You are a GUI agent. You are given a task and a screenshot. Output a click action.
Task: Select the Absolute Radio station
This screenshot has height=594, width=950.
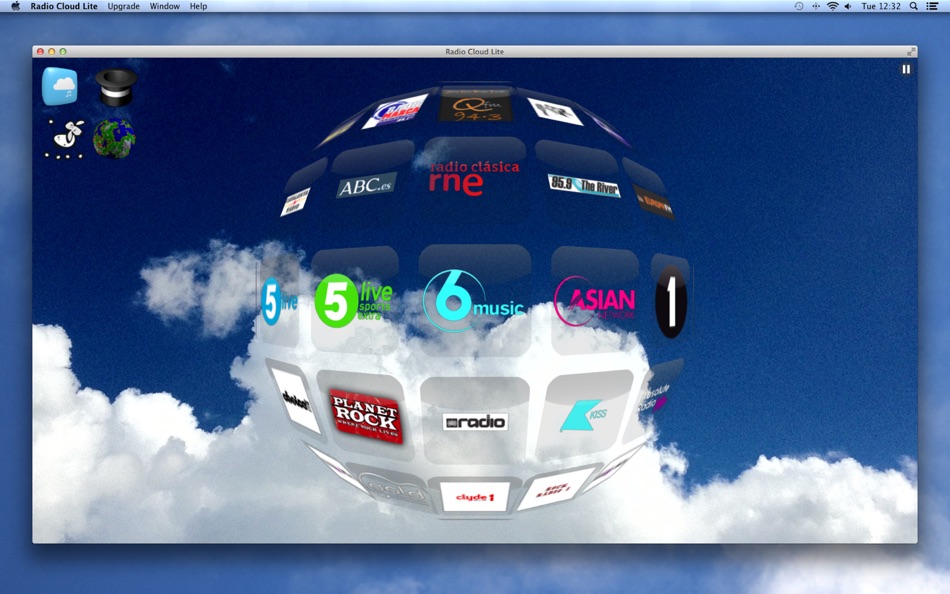(x=653, y=397)
